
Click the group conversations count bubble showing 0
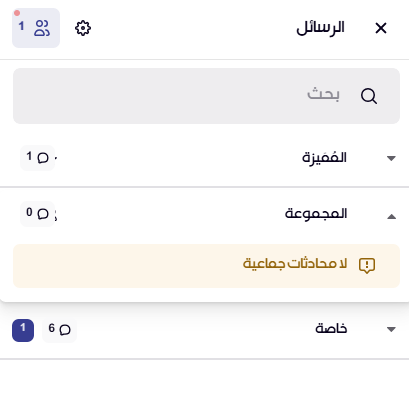click(x=37, y=214)
